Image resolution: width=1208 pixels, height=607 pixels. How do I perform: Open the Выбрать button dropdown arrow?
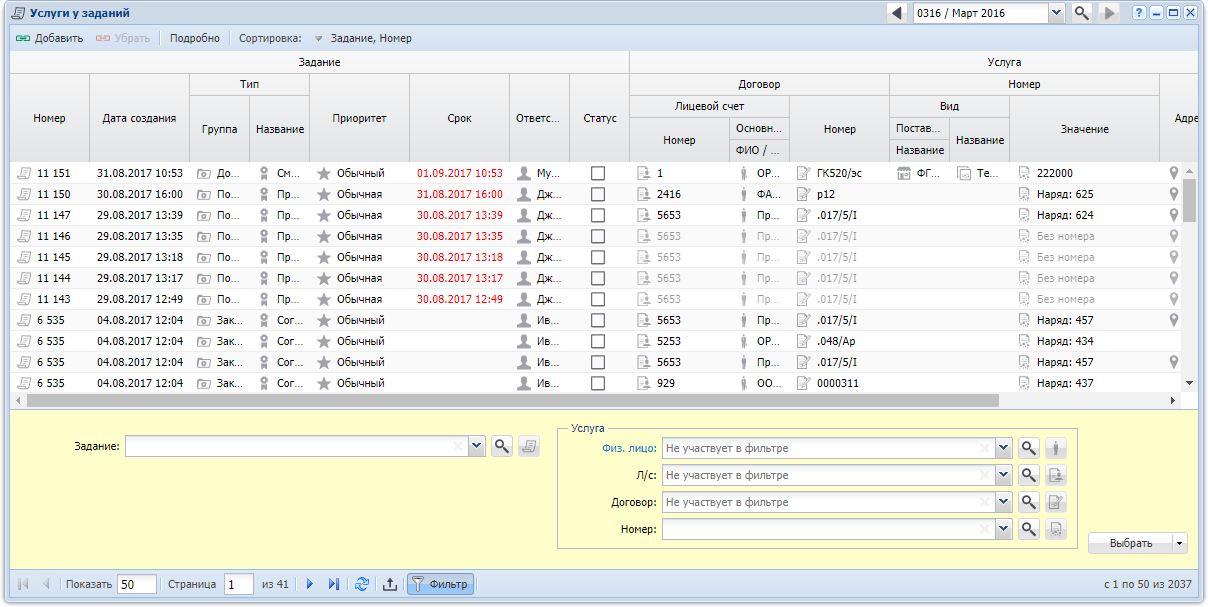pos(1180,543)
